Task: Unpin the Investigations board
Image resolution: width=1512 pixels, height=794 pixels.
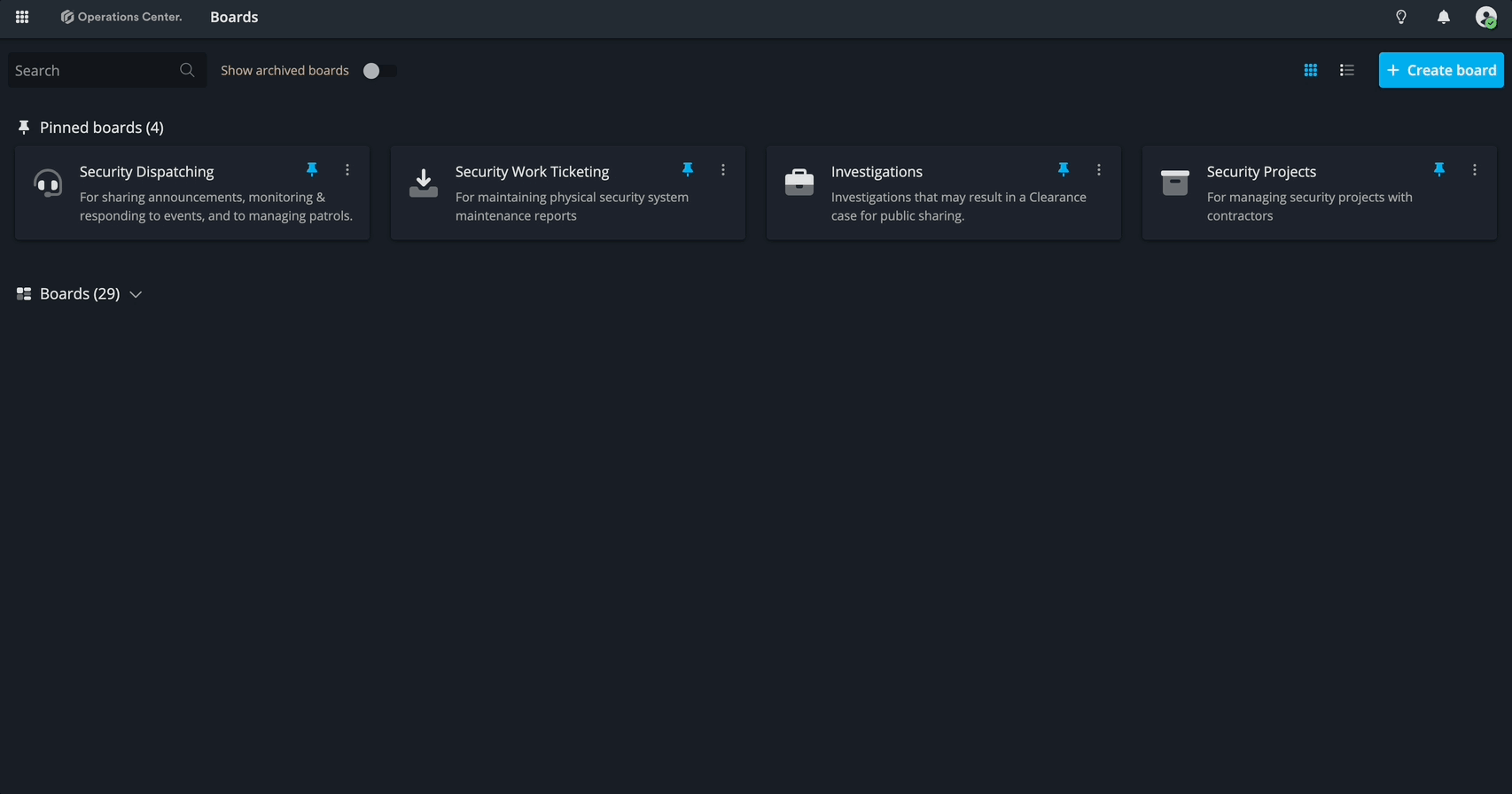Action: tap(1064, 169)
